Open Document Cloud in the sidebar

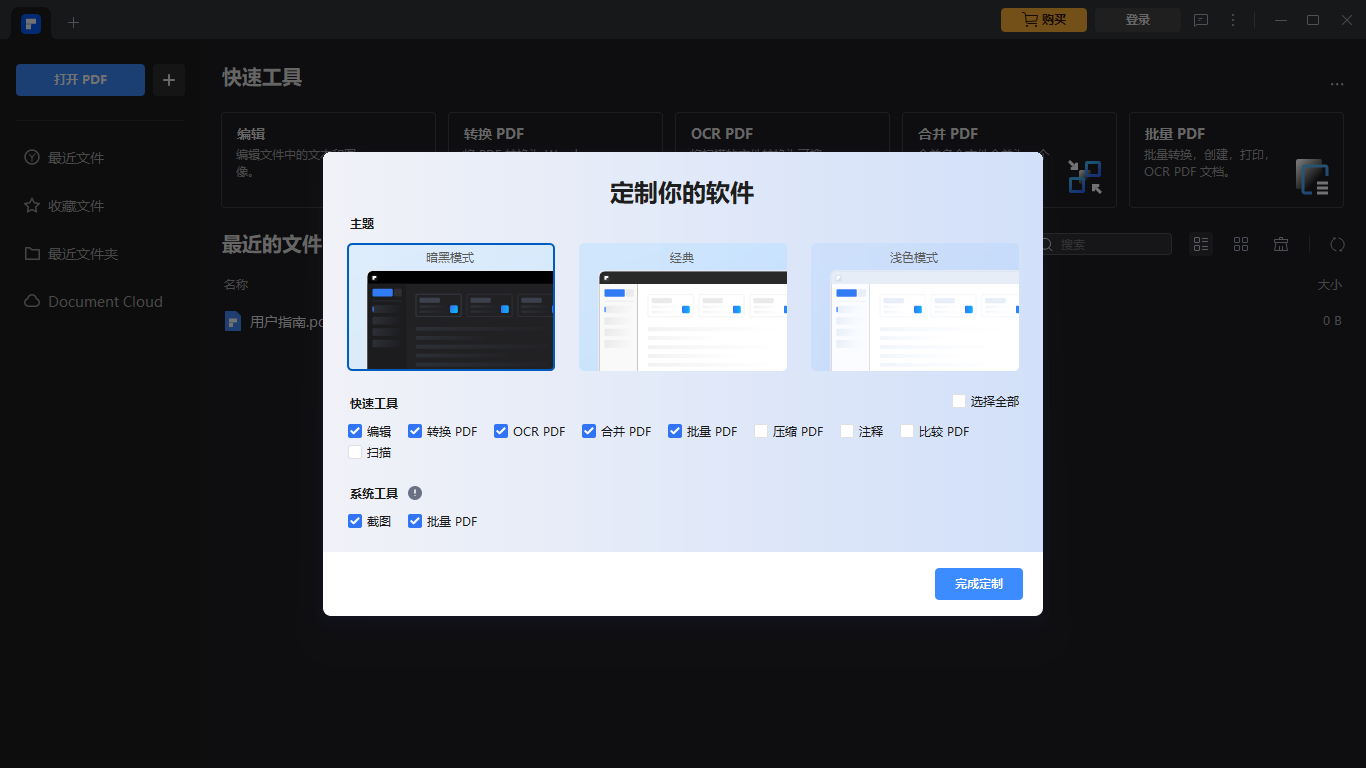[x=102, y=301]
